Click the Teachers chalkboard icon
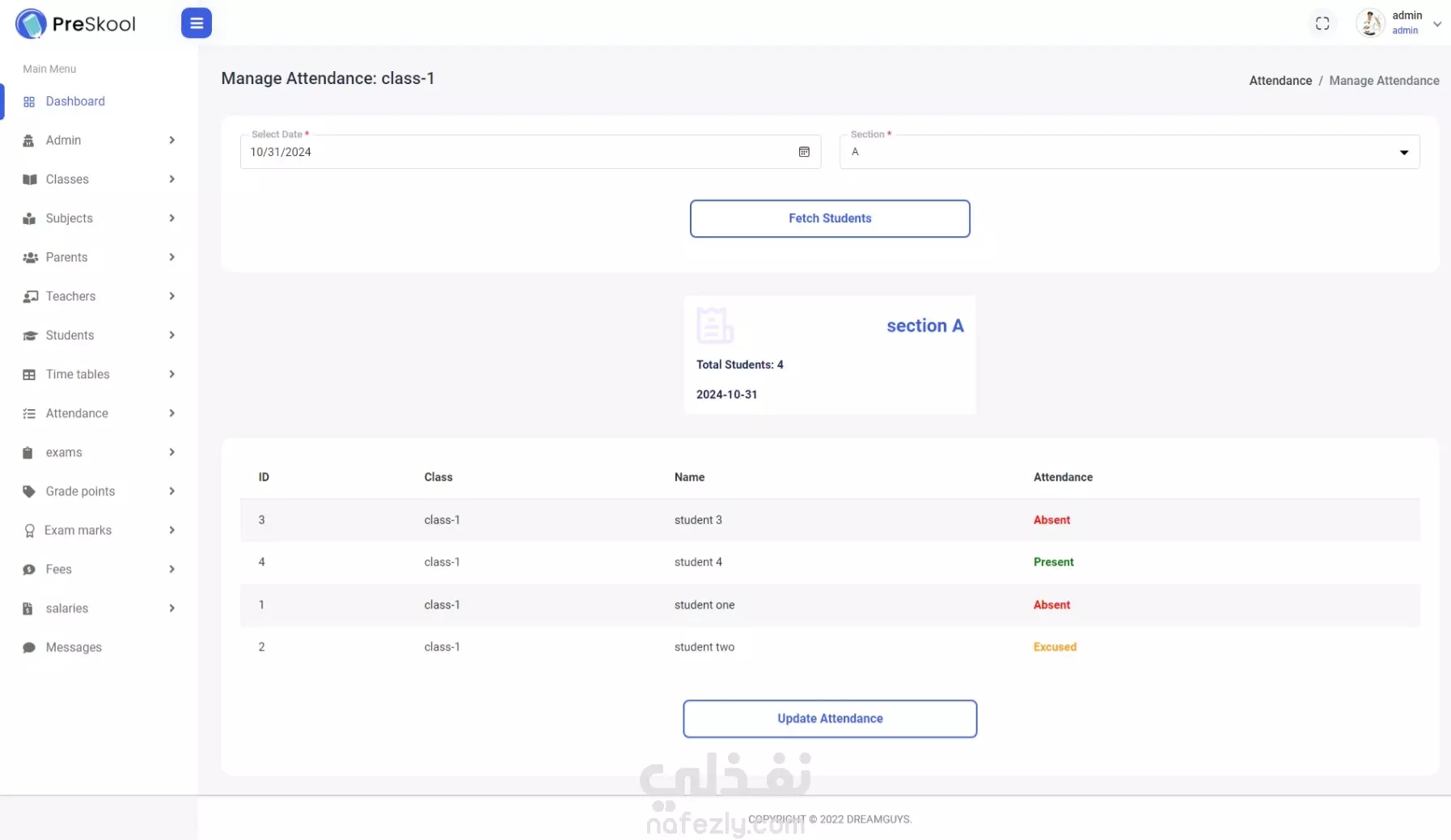The height and width of the screenshot is (840, 1451). click(x=30, y=297)
